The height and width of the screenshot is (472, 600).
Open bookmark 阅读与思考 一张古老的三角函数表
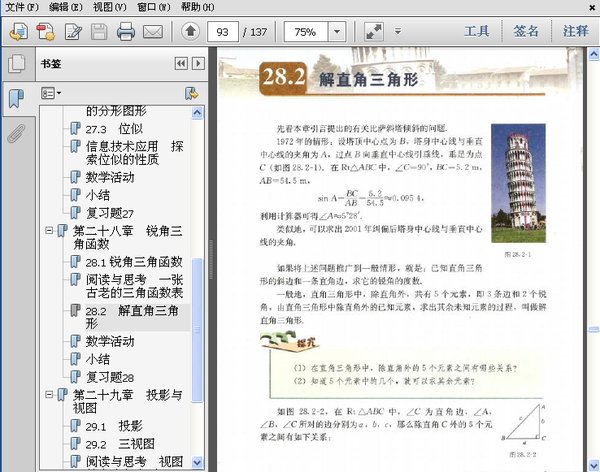pos(134,286)
